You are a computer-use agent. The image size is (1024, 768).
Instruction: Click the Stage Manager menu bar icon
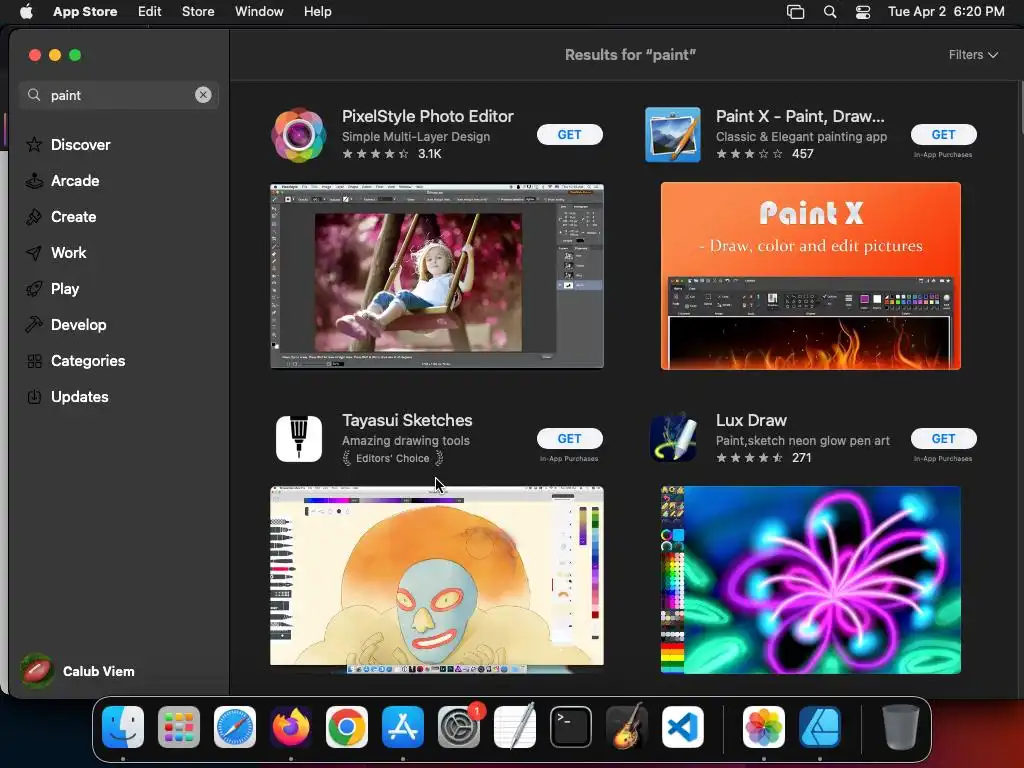[x=795, y=12]
